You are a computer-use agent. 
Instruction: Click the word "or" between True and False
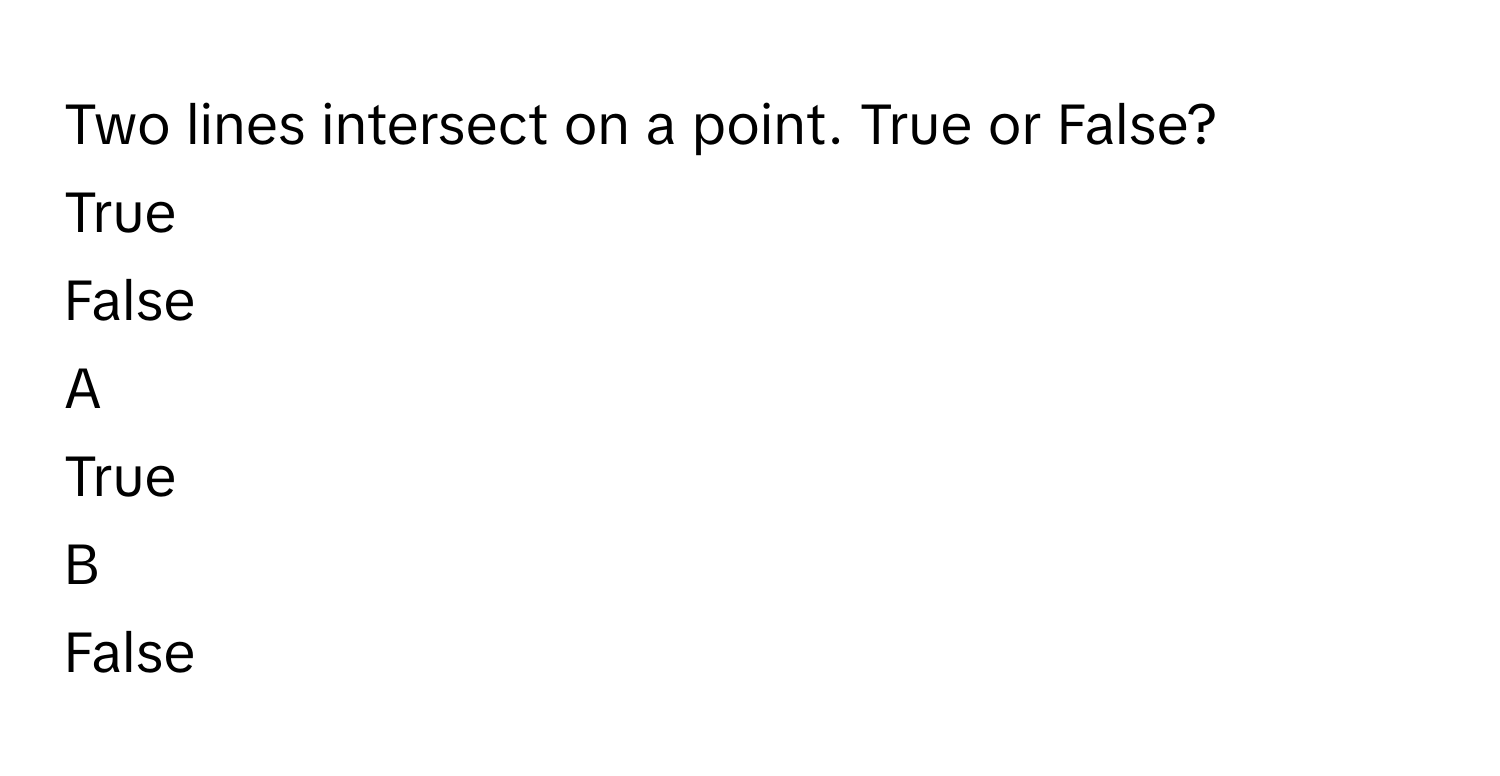(x=1011, y=128)
